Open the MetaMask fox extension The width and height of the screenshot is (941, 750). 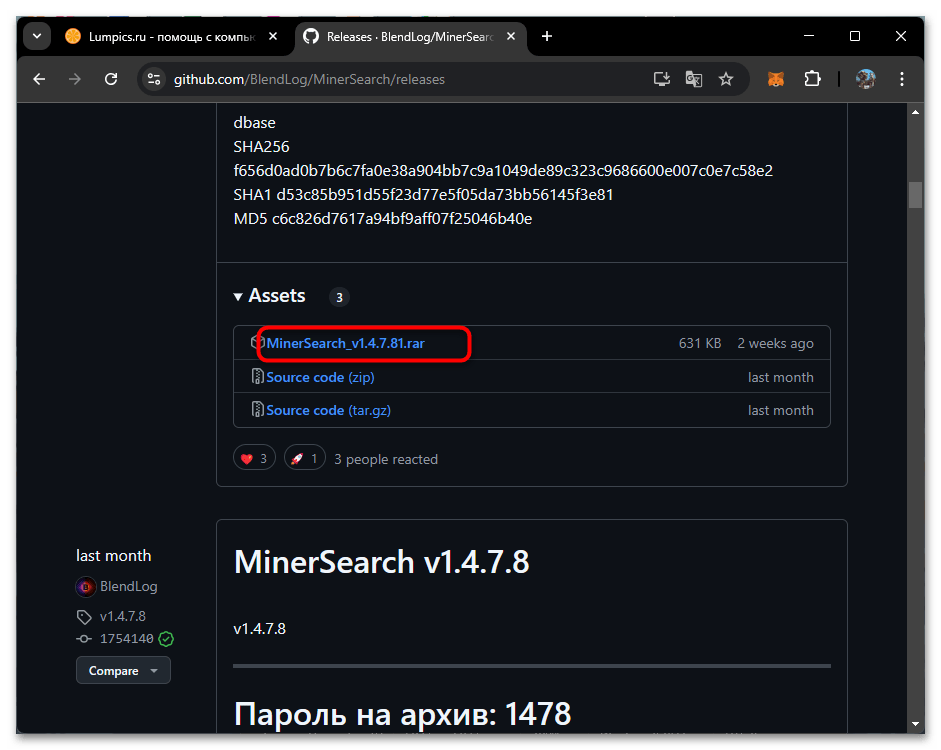coord(776,79)
